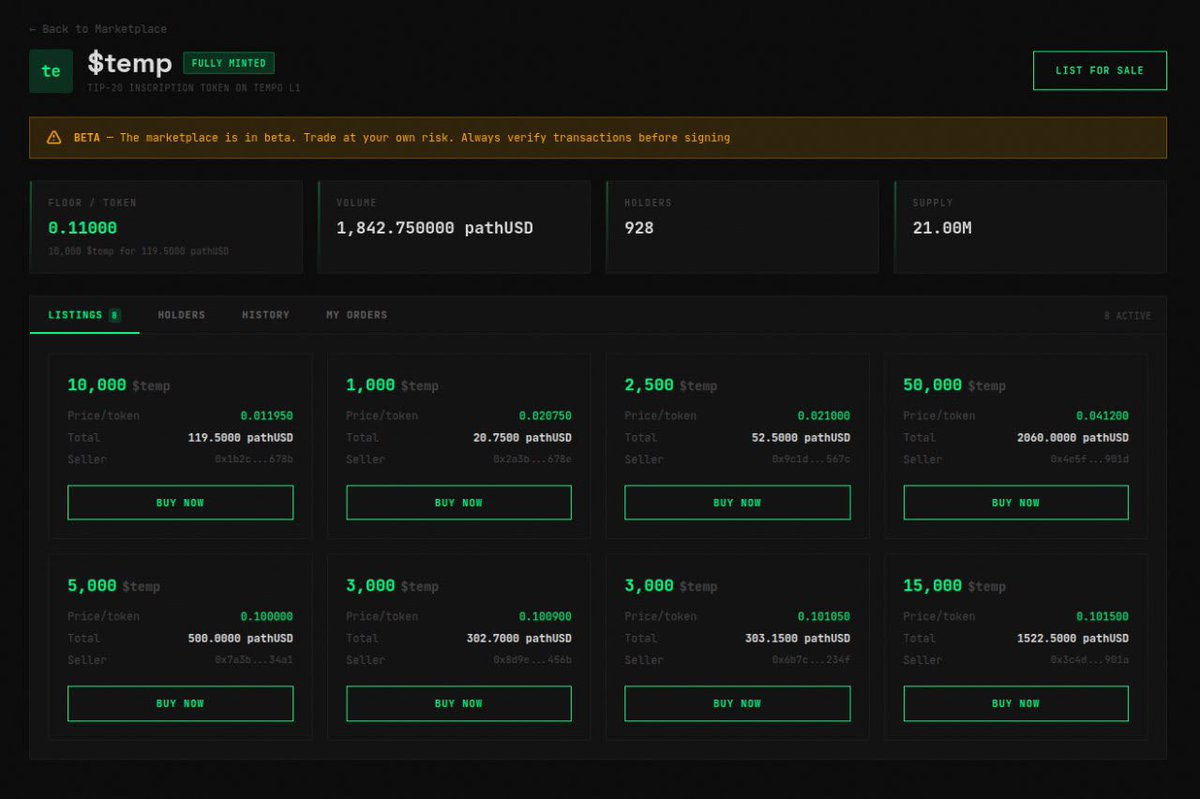Click the $temp token title
The height and width of the screenshot is (799, 1200).
129,63
